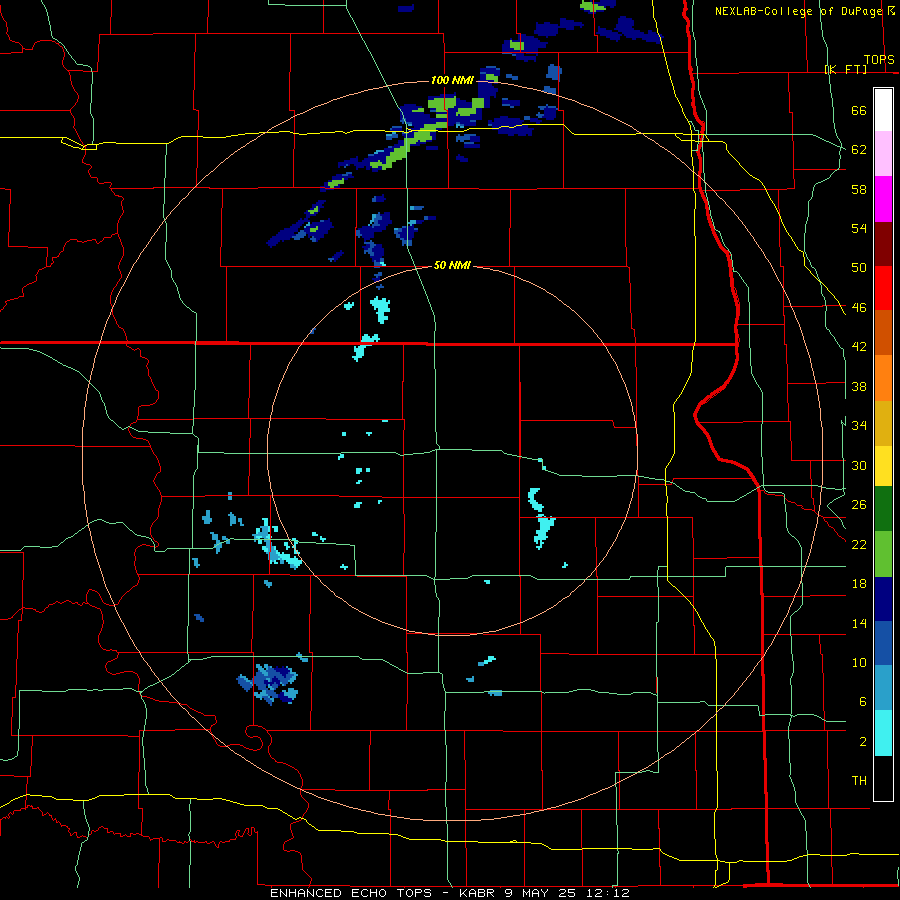This screenshot has width=900, height=900.
Task: Click the 50 value on the color scale
Action: pos(859,268)
